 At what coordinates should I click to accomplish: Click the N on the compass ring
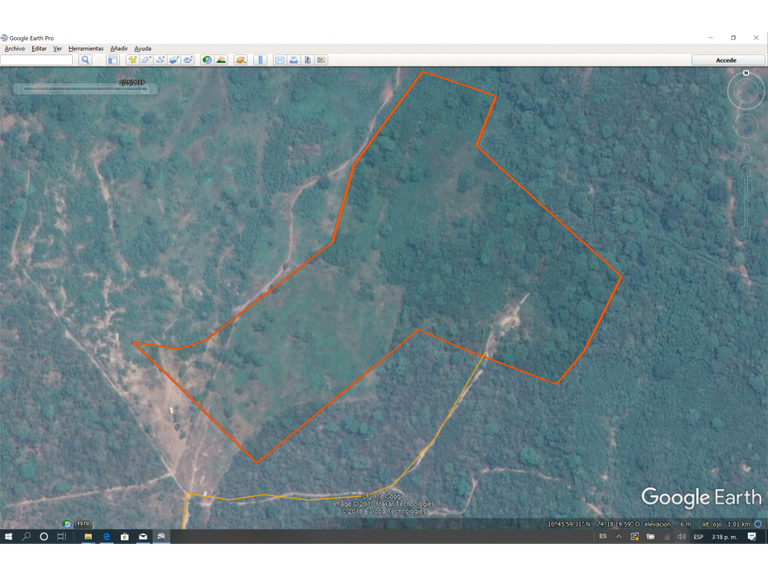coord(746,74)
